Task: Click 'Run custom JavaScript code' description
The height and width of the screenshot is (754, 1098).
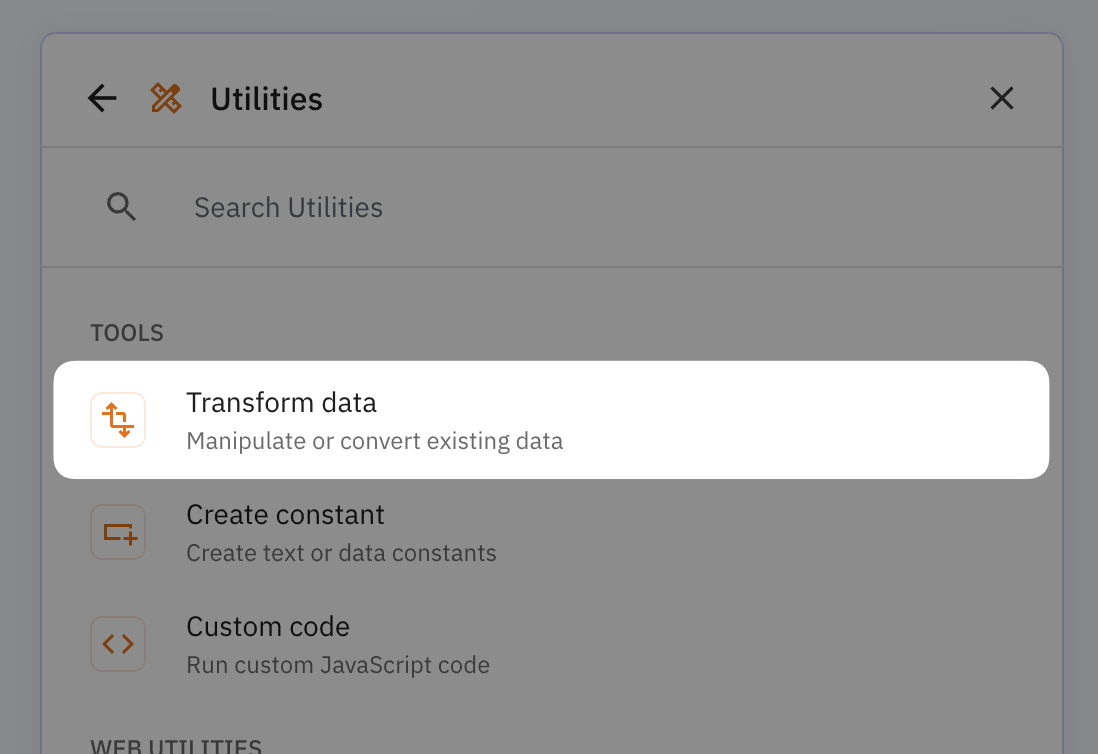Action: coord(337,664)
